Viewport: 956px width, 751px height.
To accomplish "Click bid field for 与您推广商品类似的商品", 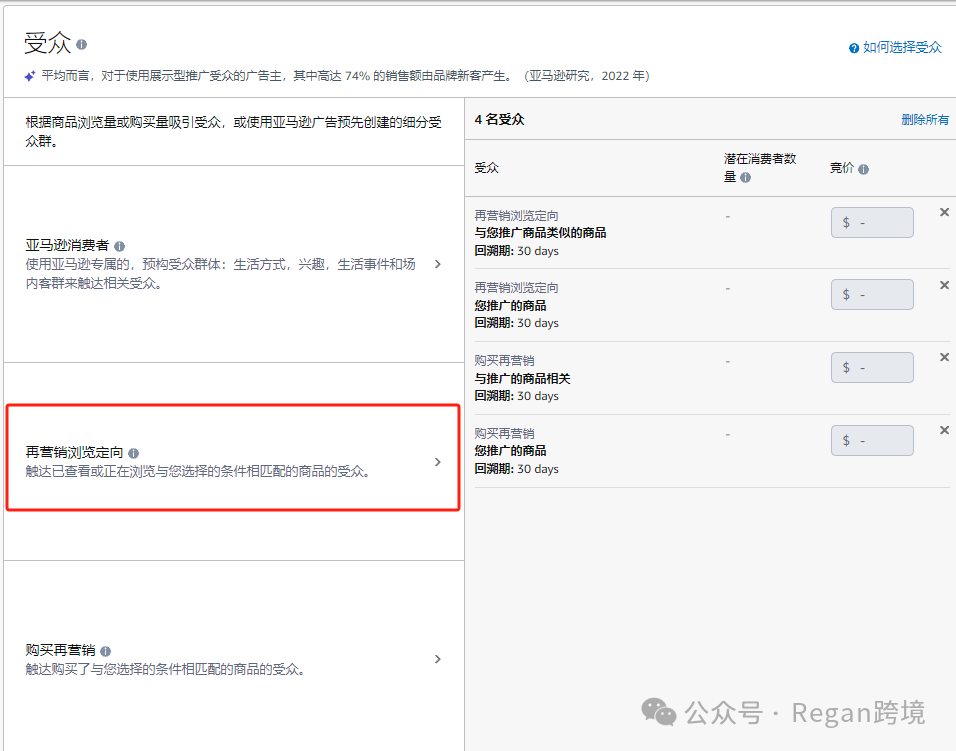I will click(x=872, y=222).
